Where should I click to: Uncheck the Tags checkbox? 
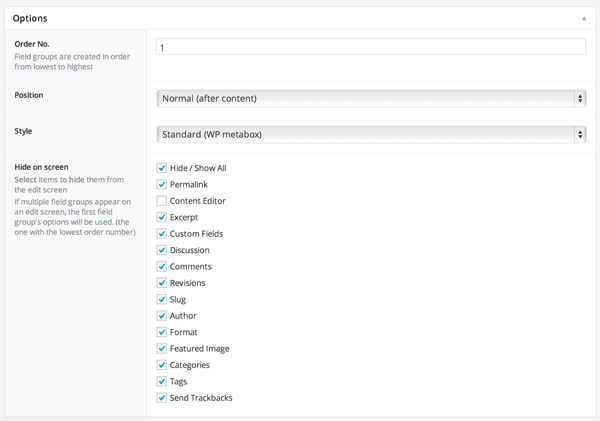[x=161, y=382]
